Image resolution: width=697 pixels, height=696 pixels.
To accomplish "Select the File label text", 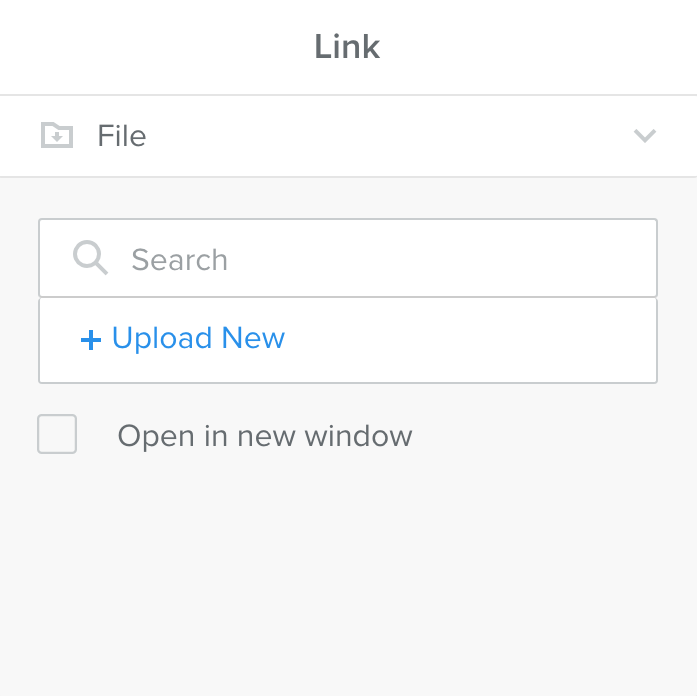I will (122, 136).
